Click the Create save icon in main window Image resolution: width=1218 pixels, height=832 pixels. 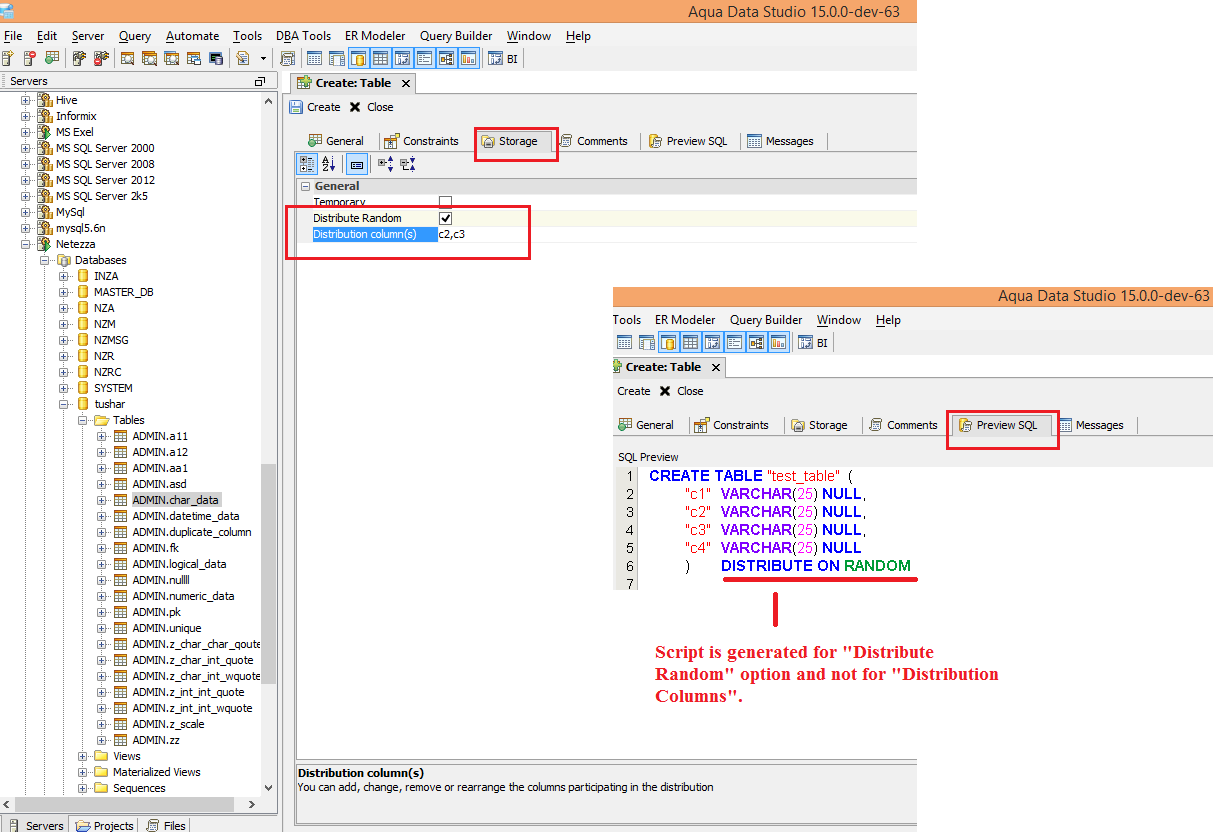pos(296,107)
